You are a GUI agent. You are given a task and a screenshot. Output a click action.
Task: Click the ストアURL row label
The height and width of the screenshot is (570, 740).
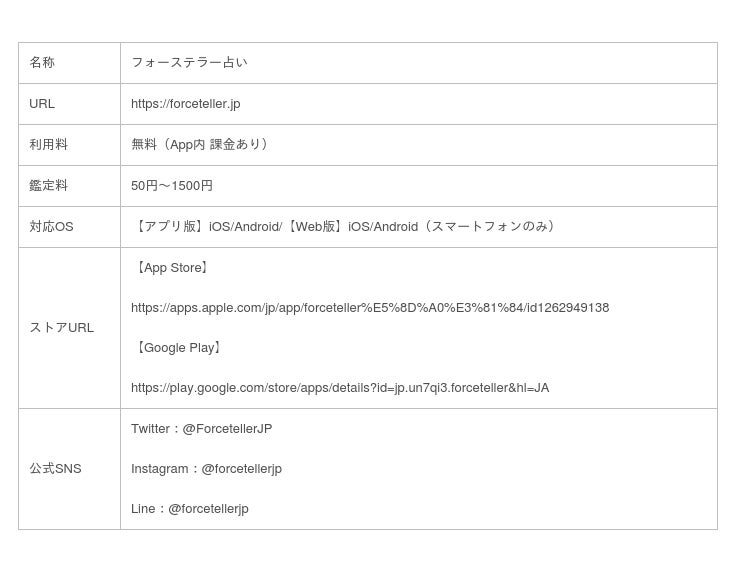click(x=61, y=328)
